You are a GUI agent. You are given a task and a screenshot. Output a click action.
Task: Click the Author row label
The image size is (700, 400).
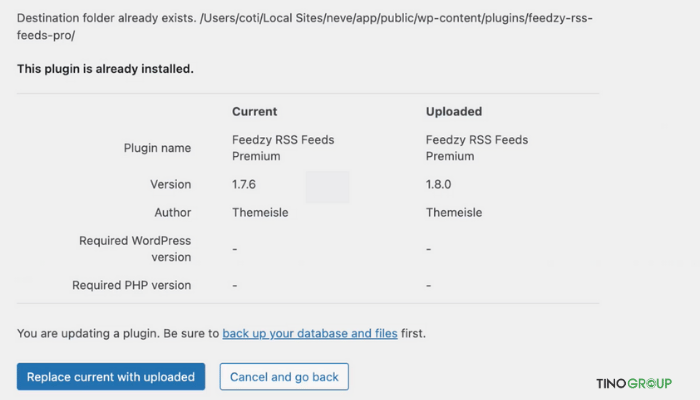click(173, 212)
